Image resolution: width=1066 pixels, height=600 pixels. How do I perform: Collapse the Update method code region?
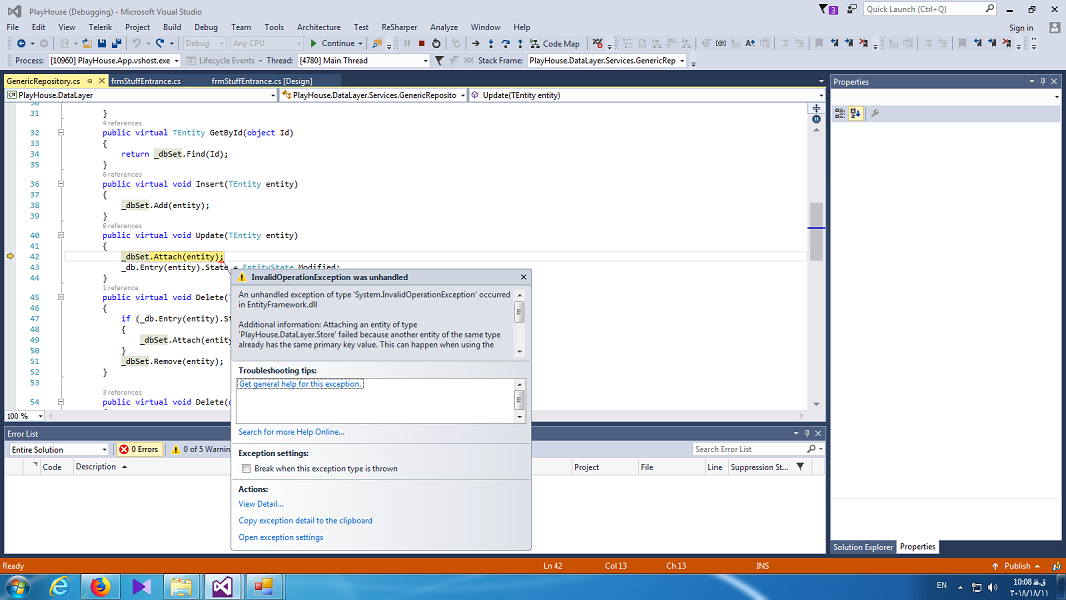pos(61,236)
